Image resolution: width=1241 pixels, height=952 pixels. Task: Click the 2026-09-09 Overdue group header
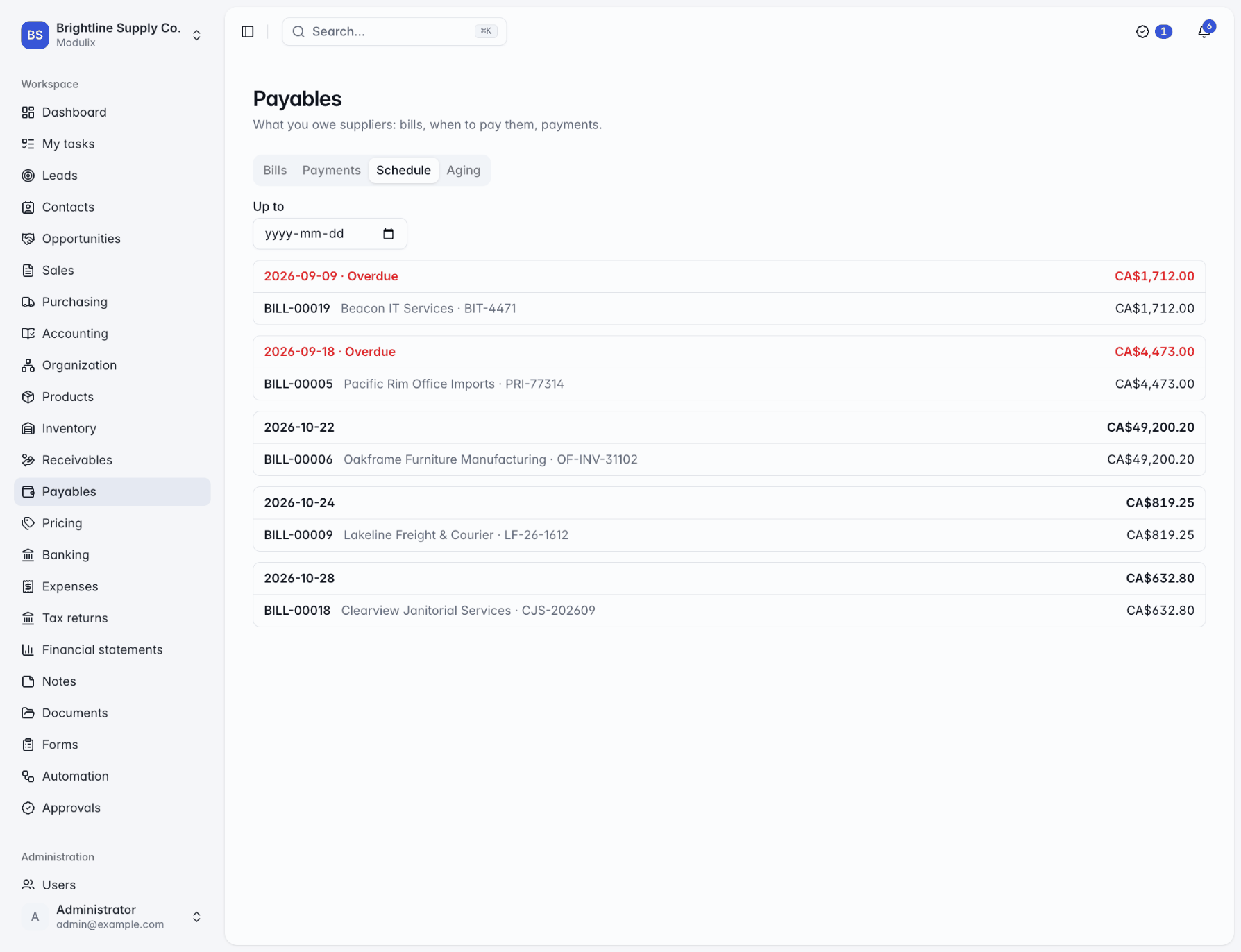[729, 277]
